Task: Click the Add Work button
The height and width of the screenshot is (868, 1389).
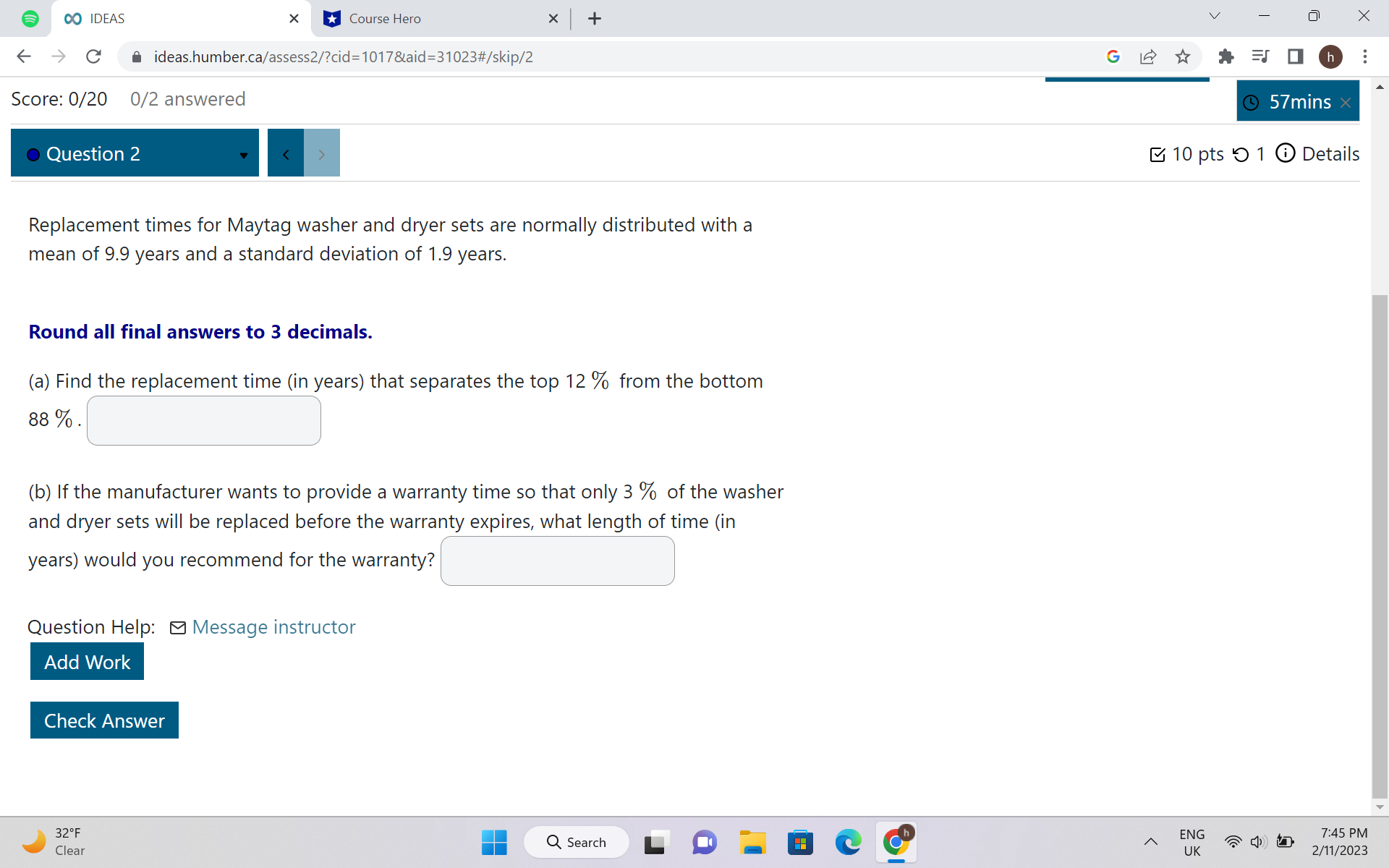Action: [87, 661]
